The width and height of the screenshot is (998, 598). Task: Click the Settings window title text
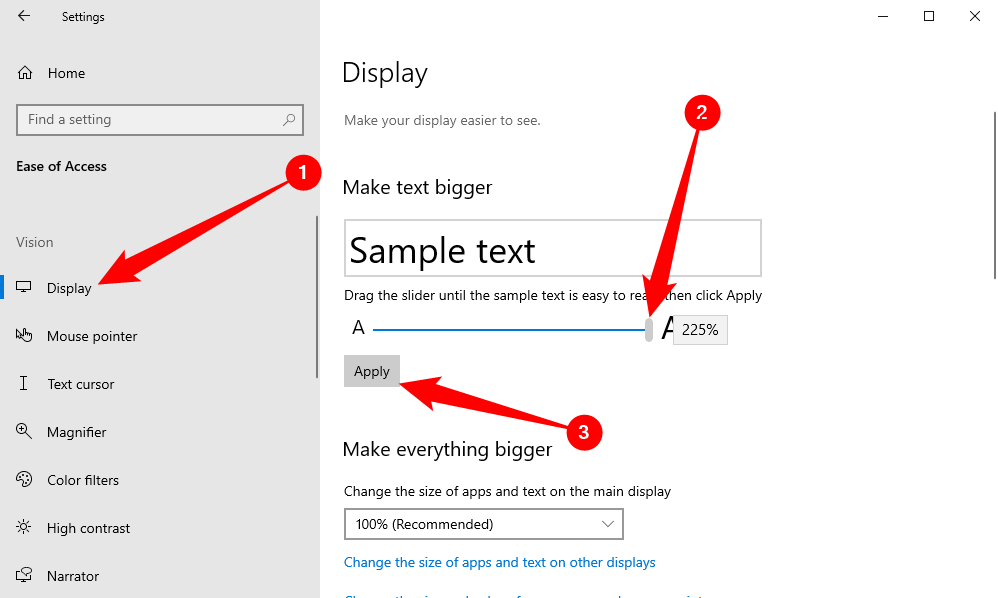83,17
